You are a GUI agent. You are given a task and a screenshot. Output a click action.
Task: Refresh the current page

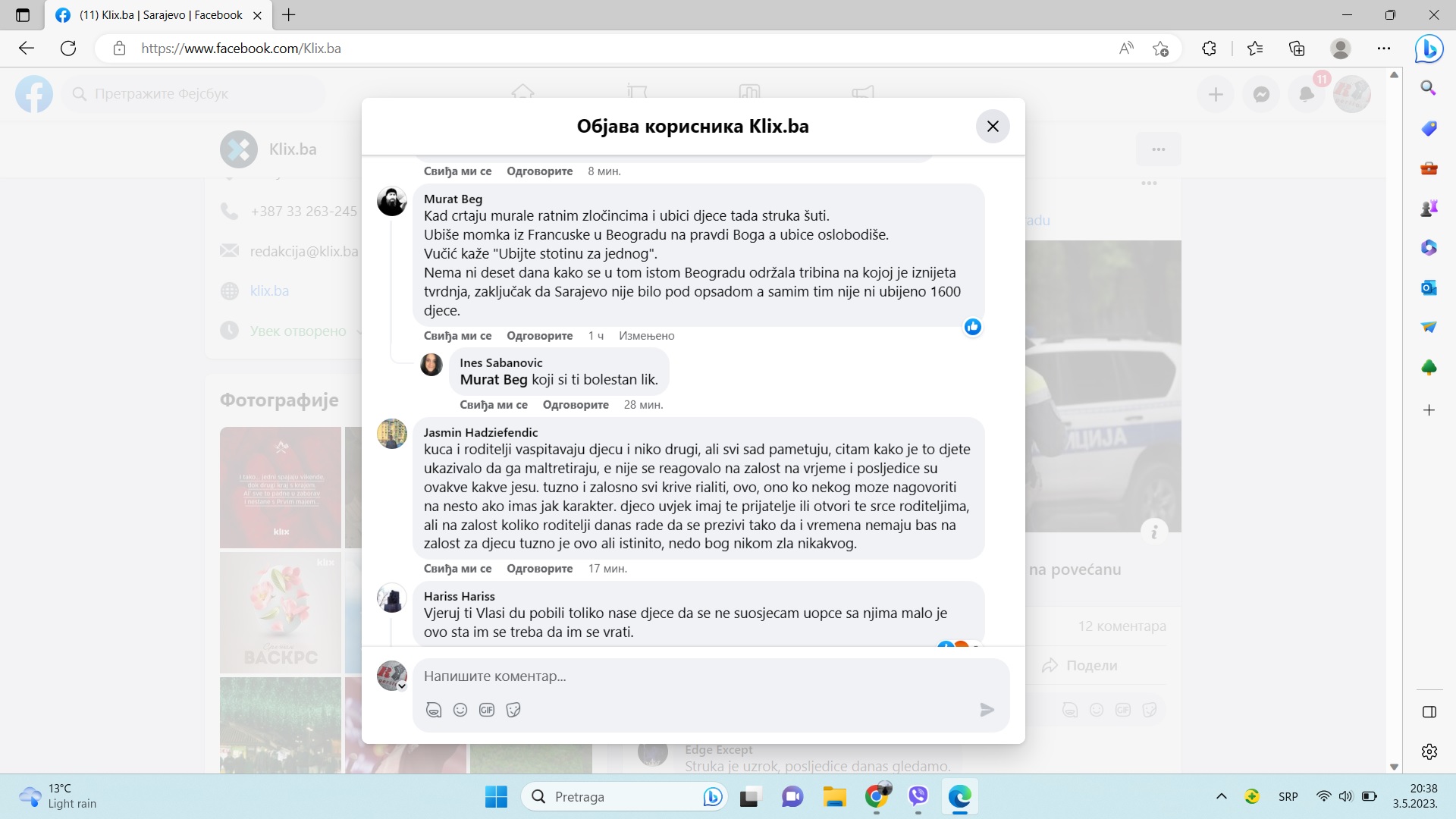pos(68,49)
